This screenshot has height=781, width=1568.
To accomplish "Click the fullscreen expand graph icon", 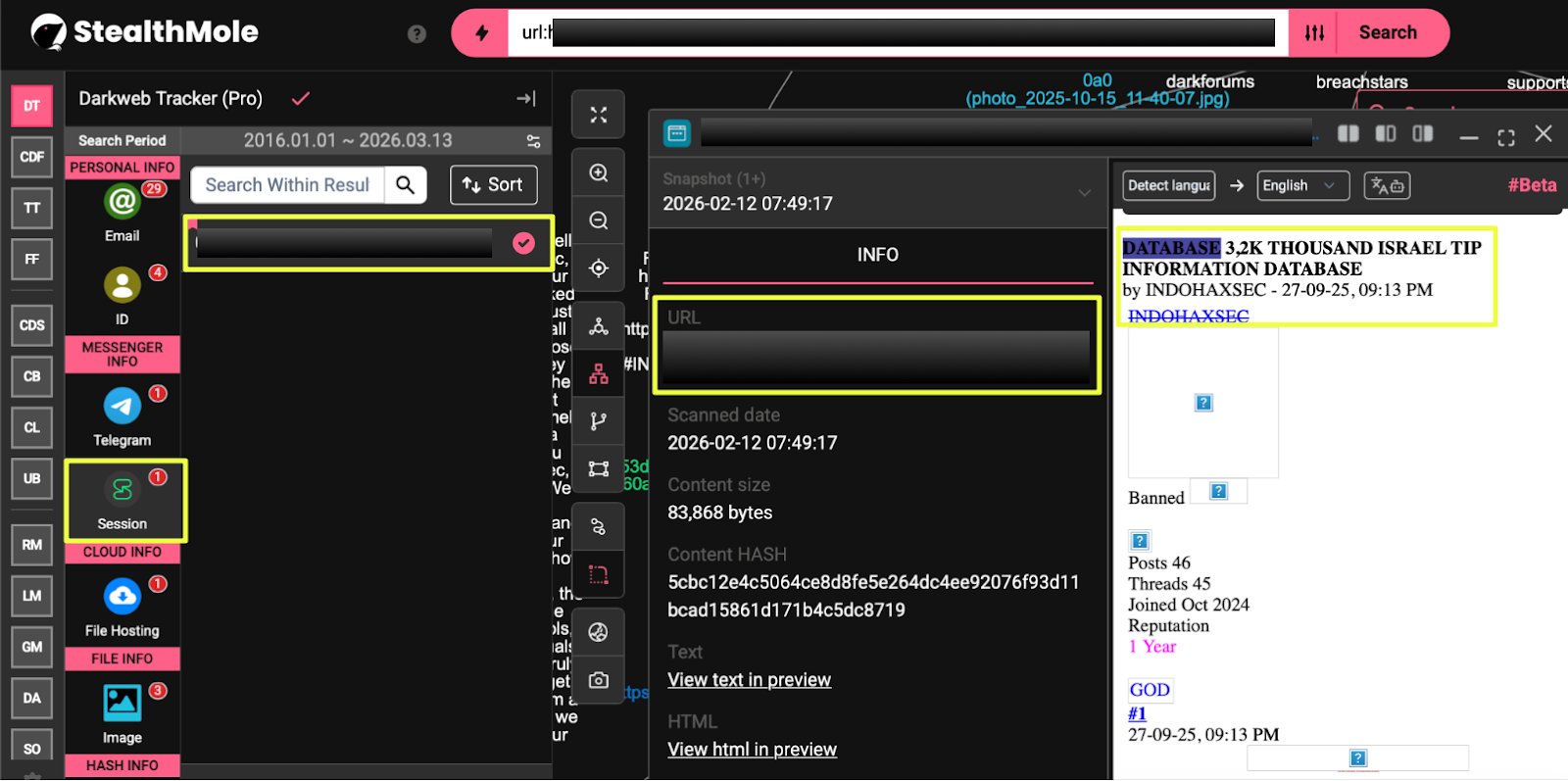I will 599,116.
